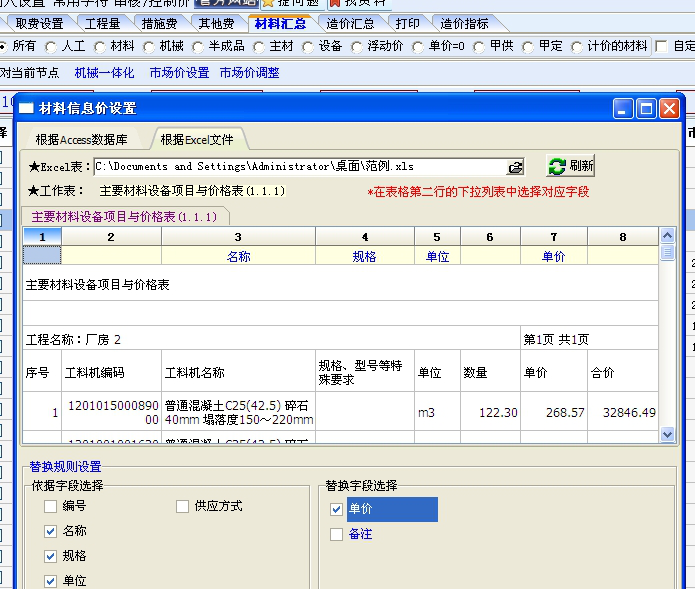
Task: Open the 单位 field dropdown in column 5
Action: (x=437, y=256)
